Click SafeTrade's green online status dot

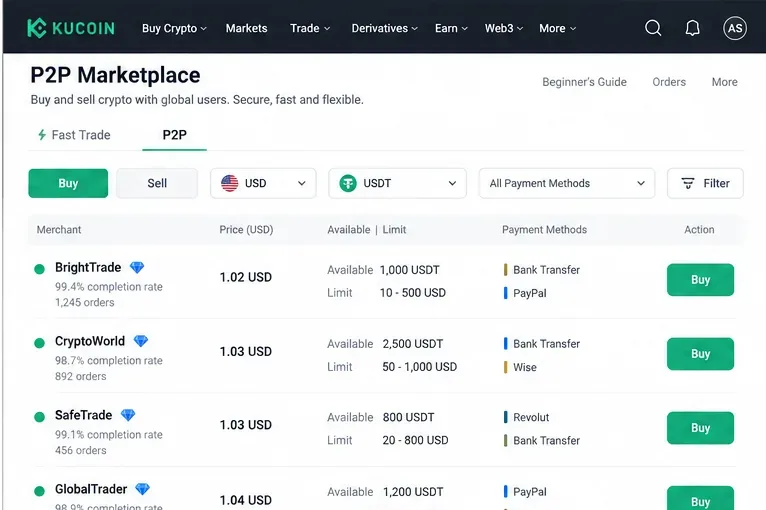(x=40, y=417)
